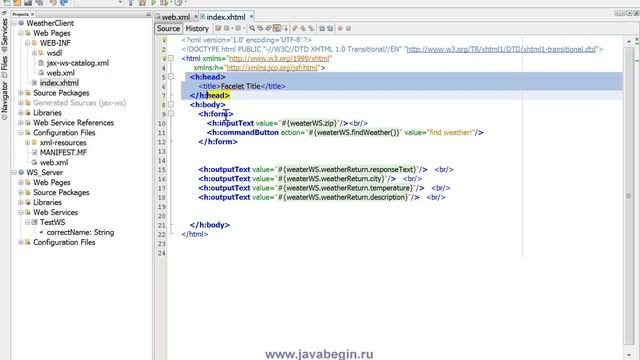Expand the wsdl folder
640x360 pixels.
click(x=34, y=53)
